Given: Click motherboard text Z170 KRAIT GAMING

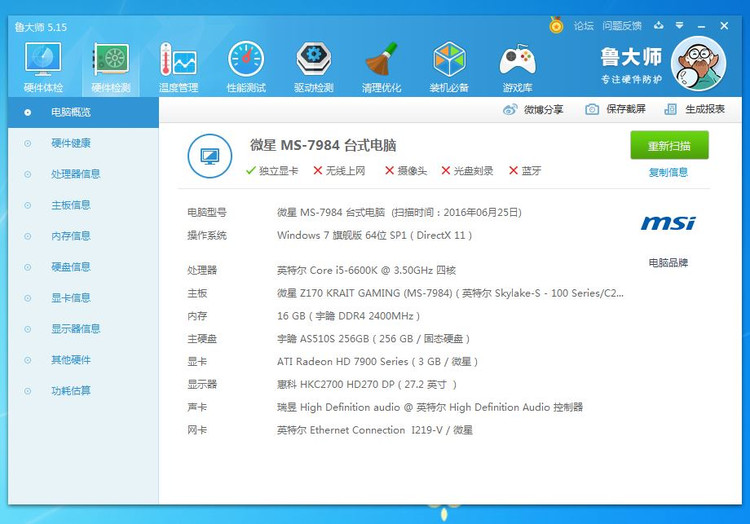Looking at the screenshot, I should pyautogui.click(x=450, y=293).
